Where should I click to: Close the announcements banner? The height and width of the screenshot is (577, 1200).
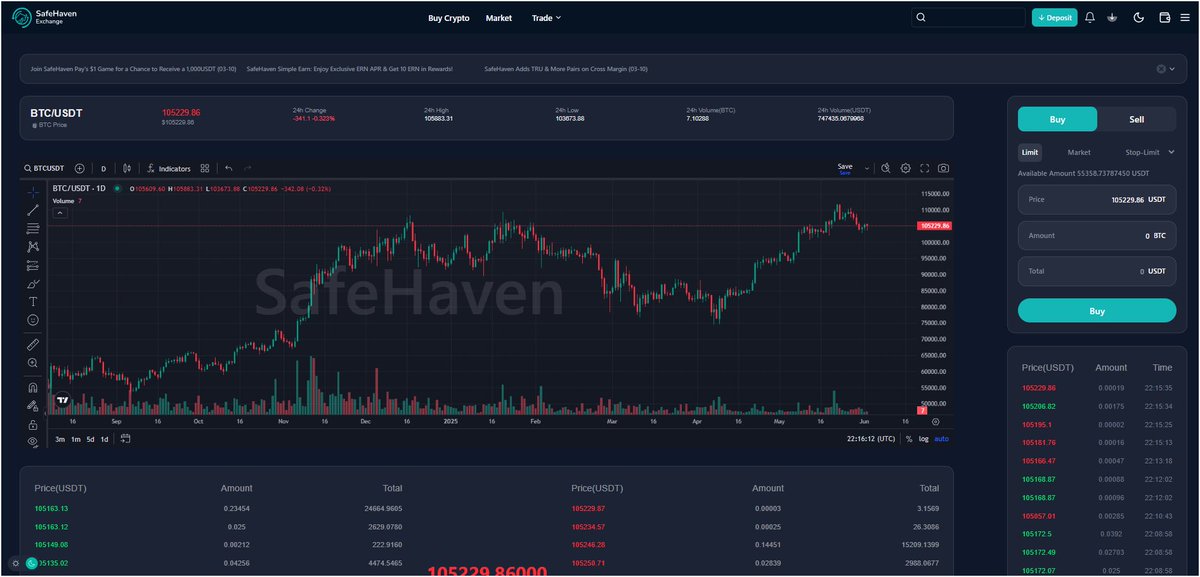[1161, 69]
